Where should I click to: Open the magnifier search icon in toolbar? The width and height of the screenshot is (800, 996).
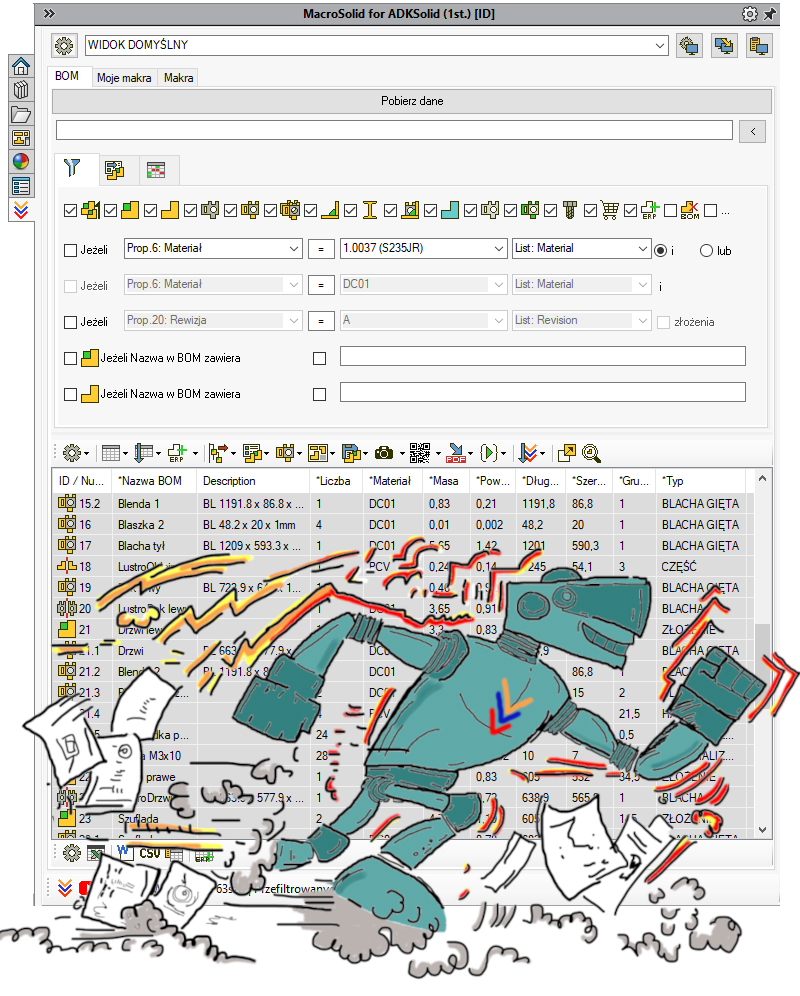tap(591, 453)
